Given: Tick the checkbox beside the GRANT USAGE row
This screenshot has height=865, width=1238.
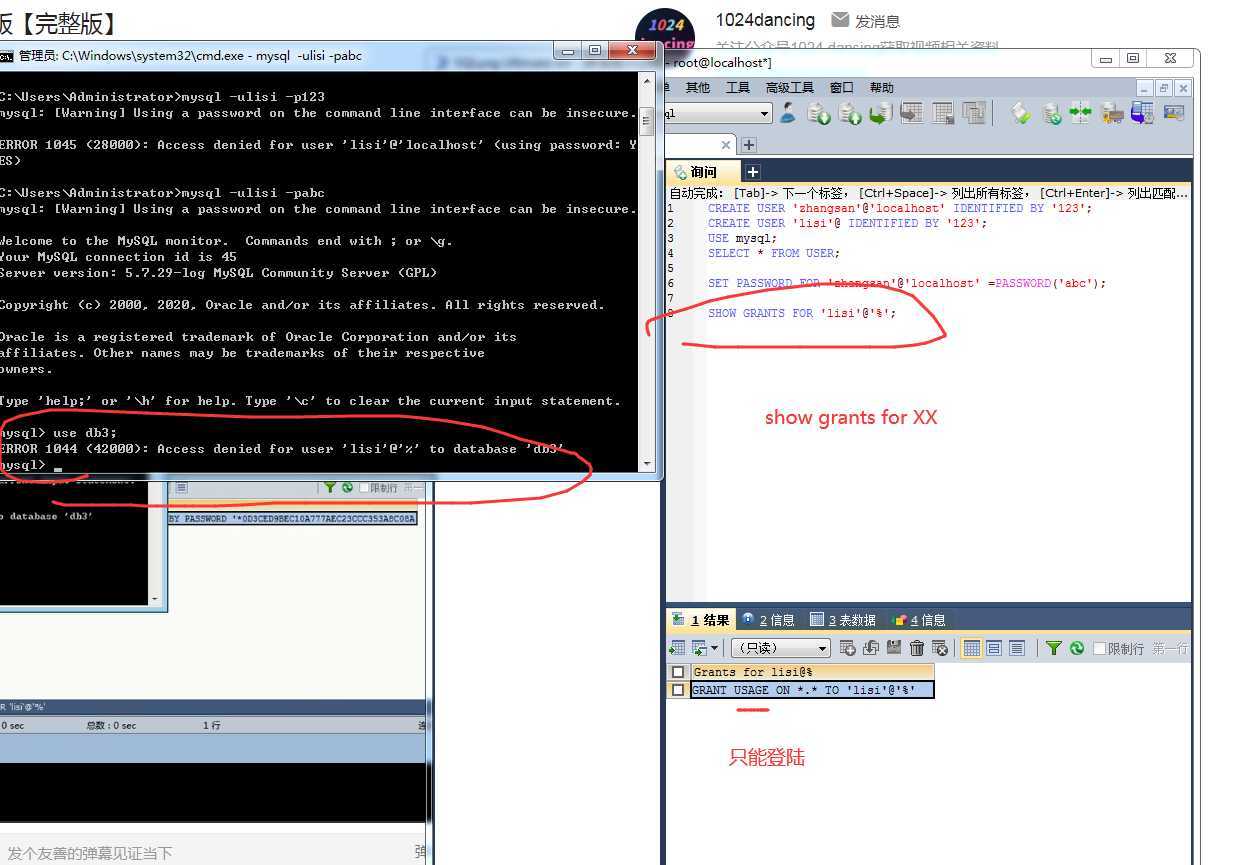Looking at the screenshot, I should (x=679, y=690).
